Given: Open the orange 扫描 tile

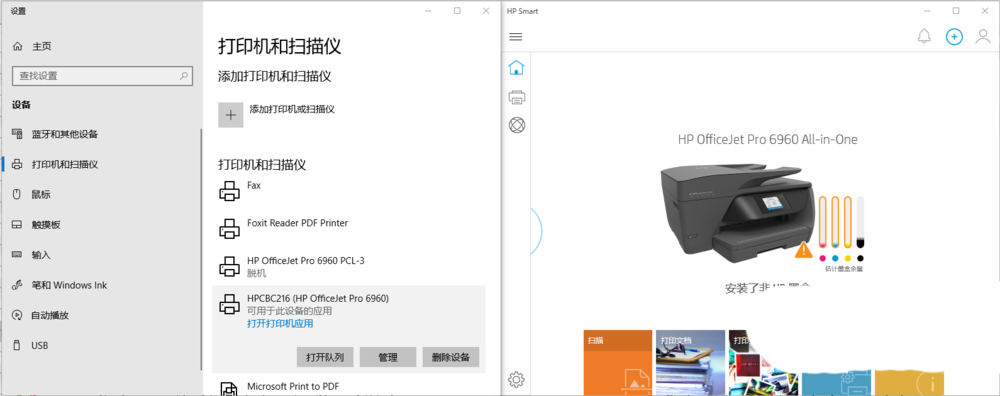Looking at the screenshot, I should (x=617, y=363).
